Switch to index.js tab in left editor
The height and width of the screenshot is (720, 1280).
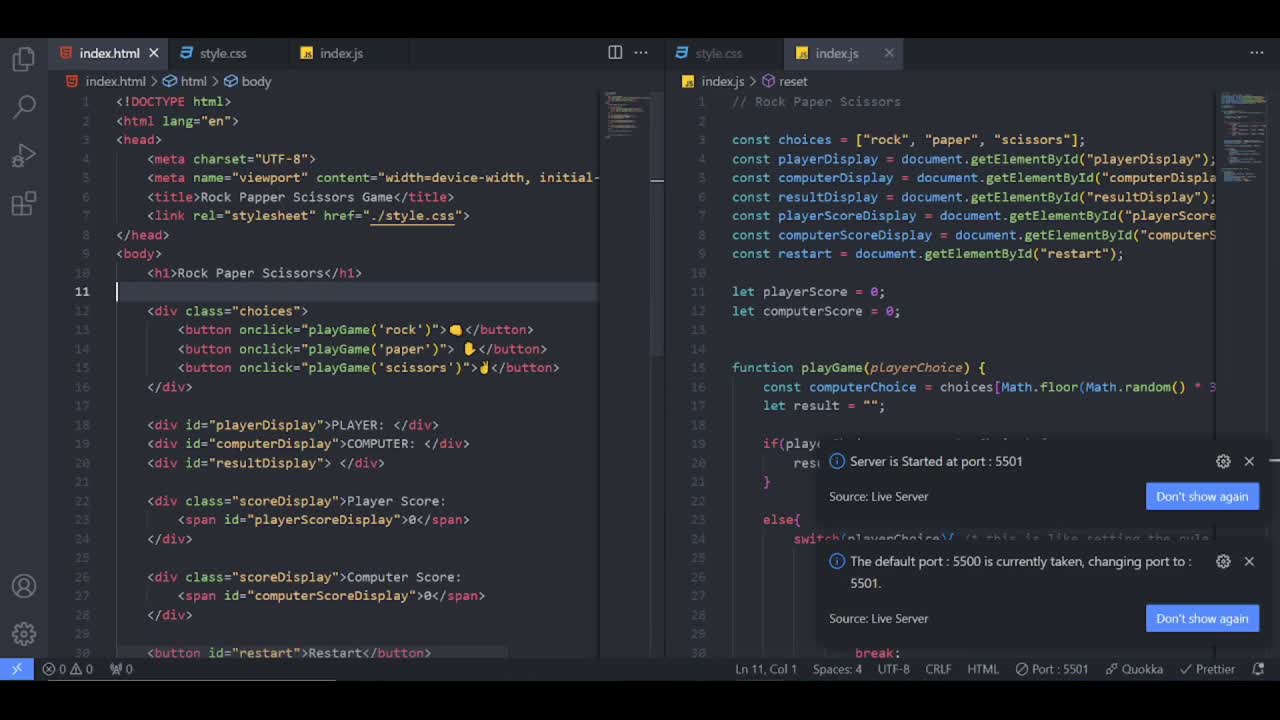(340, 53)
